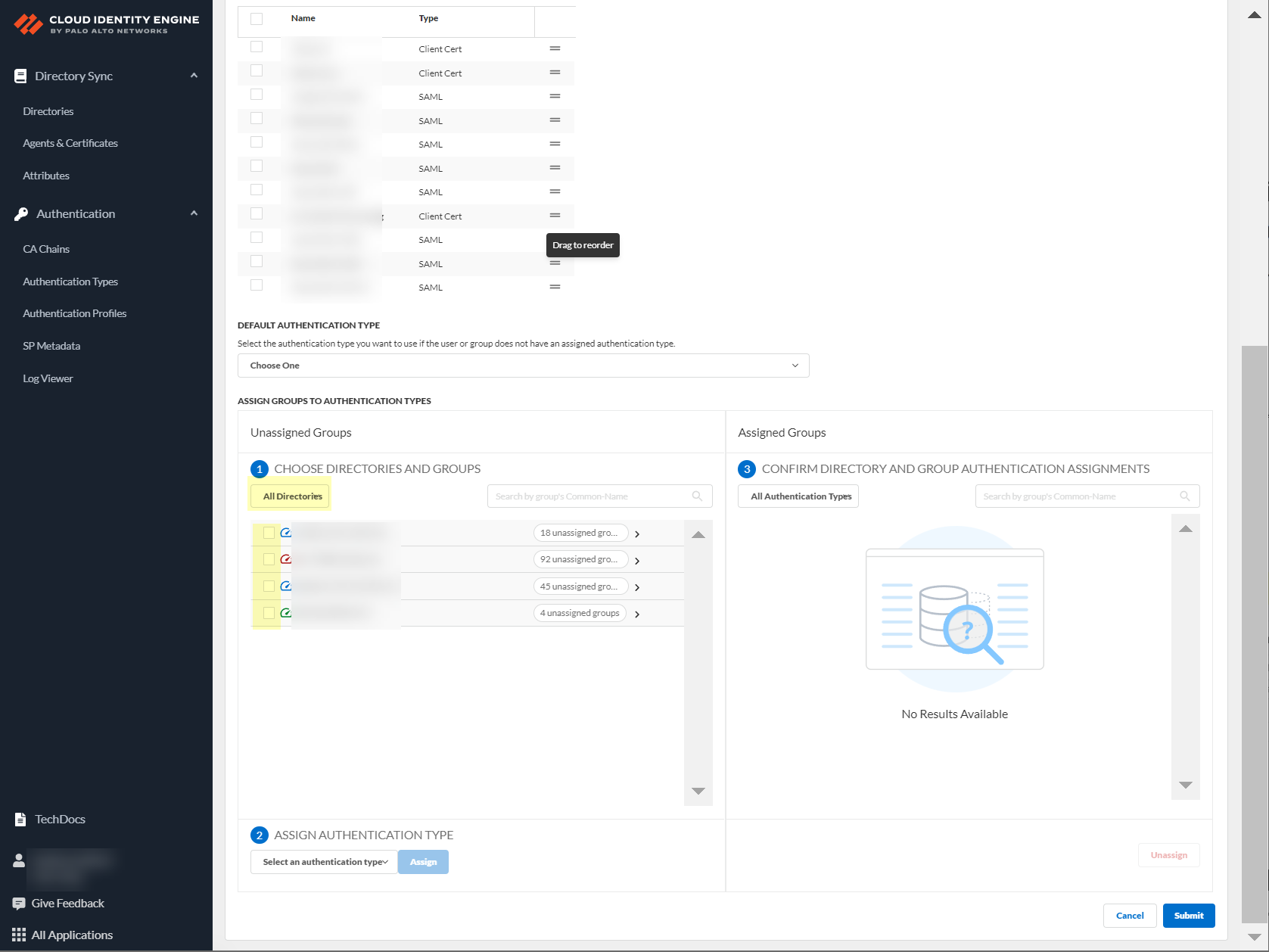Viewport: 1269px width, 952px height.
Task: Click reorder handle of third Client Cert row
Action: pyautogui.click(x=555, y=216)
